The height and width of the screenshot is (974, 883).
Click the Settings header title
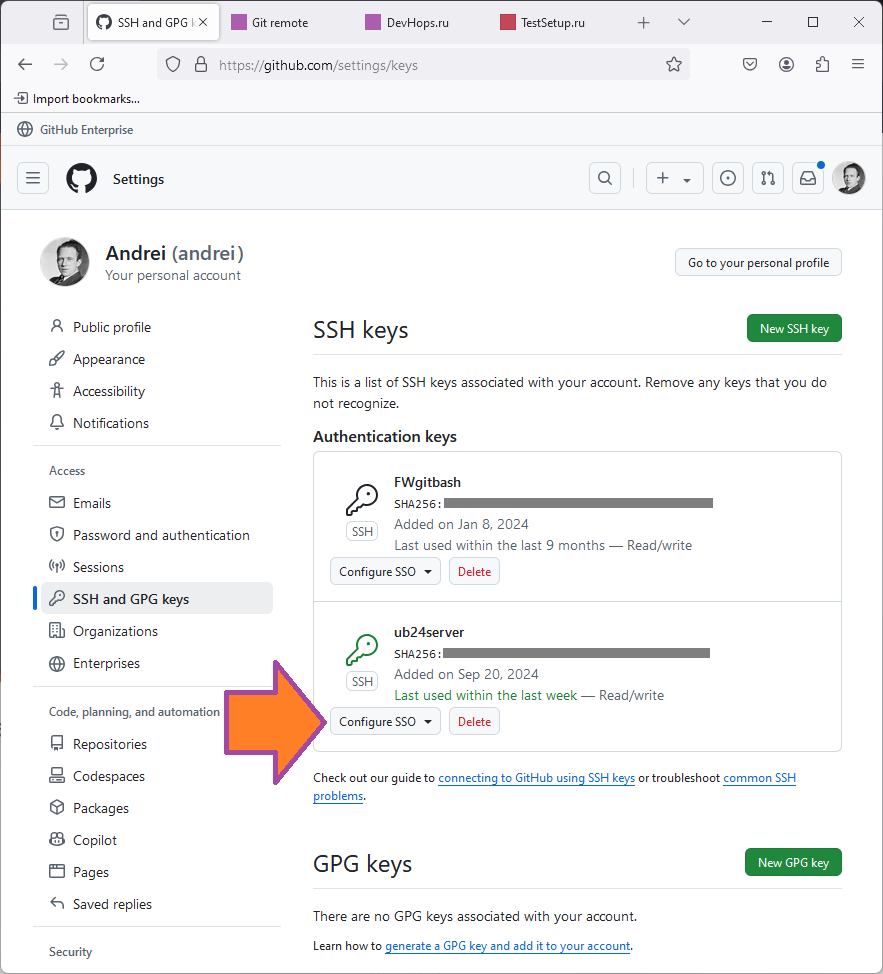tap(138, 179)
